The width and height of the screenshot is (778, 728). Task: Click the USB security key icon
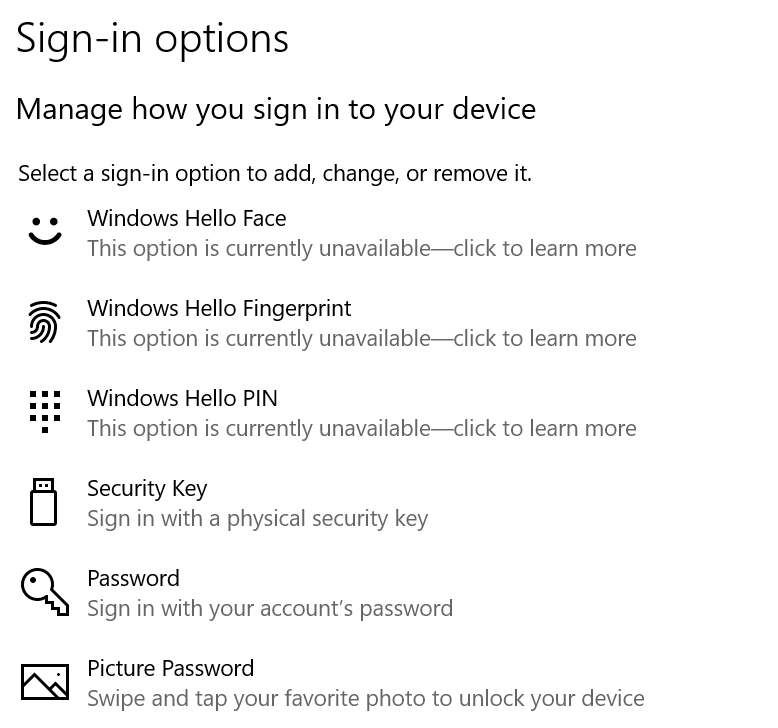click(44, 502)
